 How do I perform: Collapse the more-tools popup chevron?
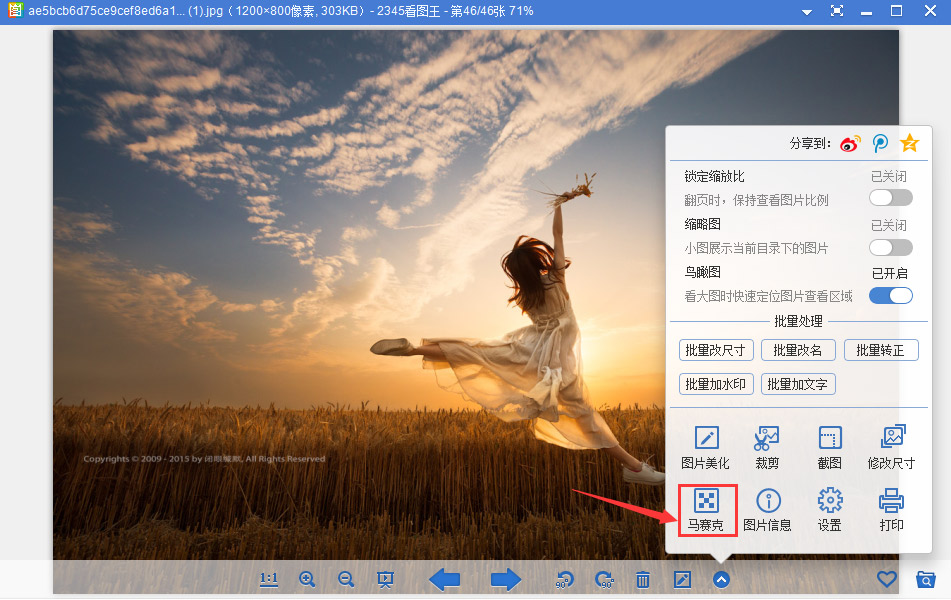click(721, 579)
